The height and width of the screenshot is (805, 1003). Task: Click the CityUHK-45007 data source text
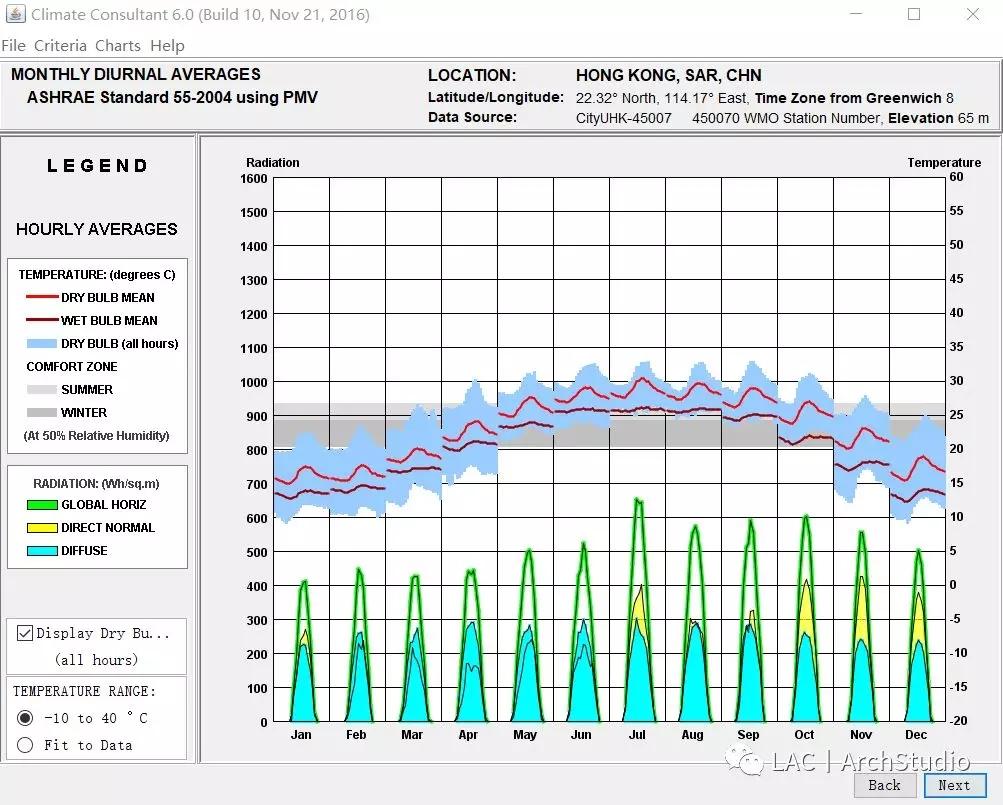[x=624, y=118]
